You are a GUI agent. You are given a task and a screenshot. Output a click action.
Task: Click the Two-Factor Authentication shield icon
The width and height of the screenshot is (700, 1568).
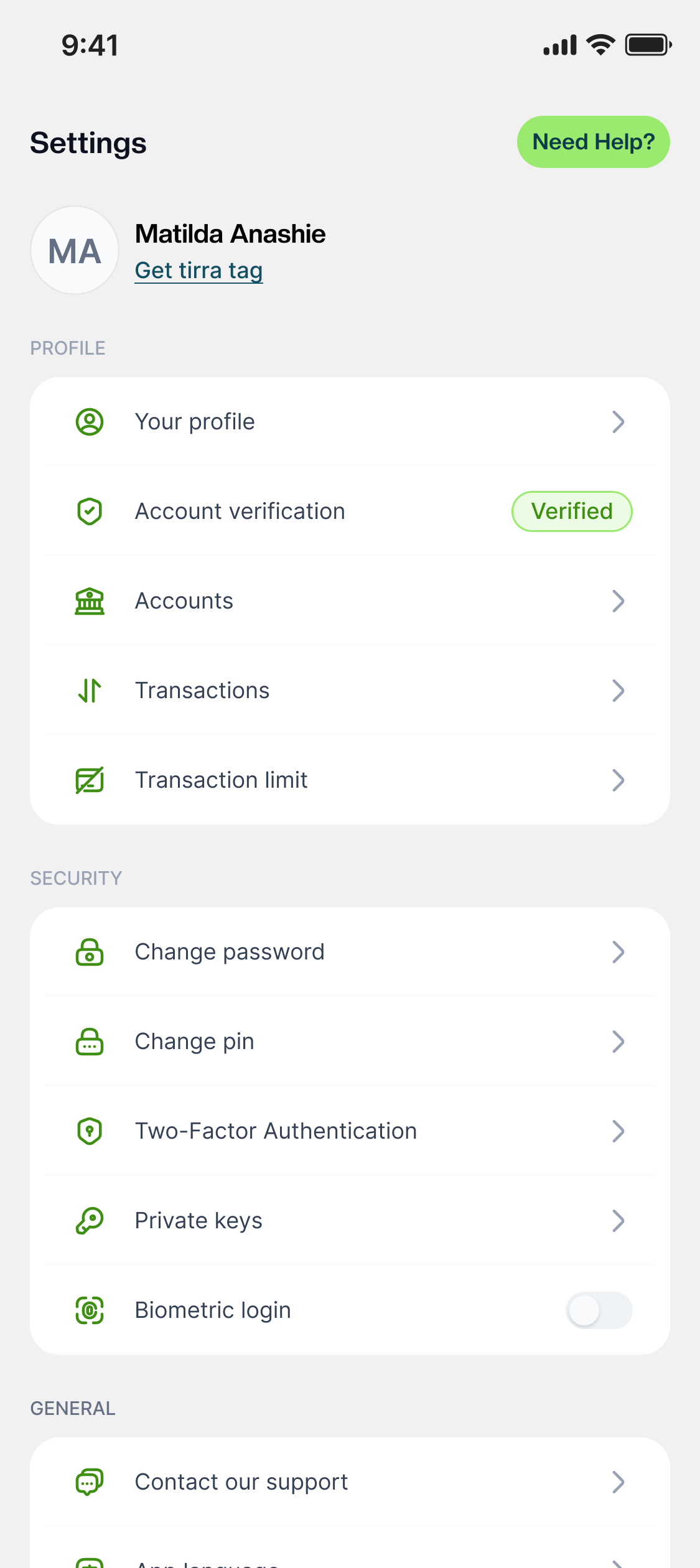pos(90,1131)
